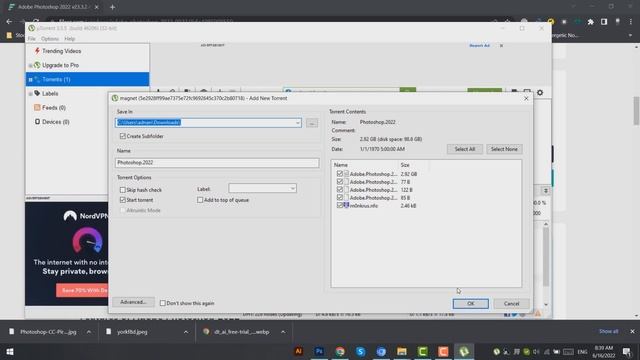
Task: Confirm adding torrent with OK
Action: (x=470, y=303)
